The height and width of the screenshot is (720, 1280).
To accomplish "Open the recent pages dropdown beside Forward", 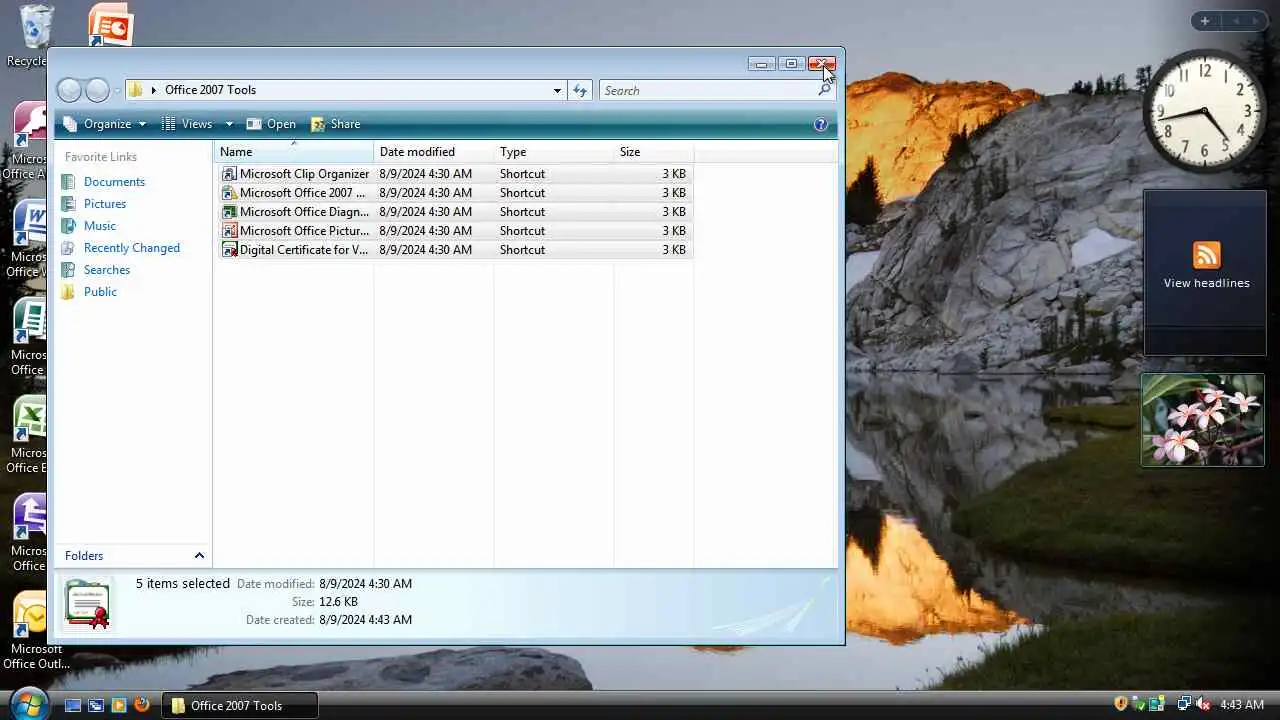I will pos(117,90).
